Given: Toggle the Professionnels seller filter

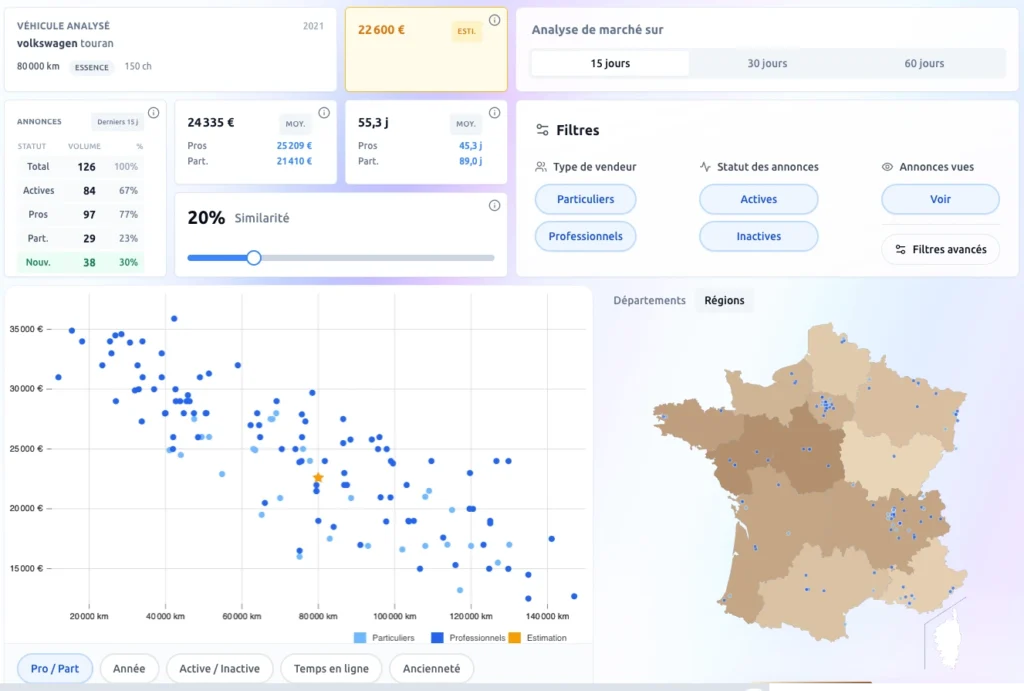Looking at the screenshot, I should tap(585, 236).
